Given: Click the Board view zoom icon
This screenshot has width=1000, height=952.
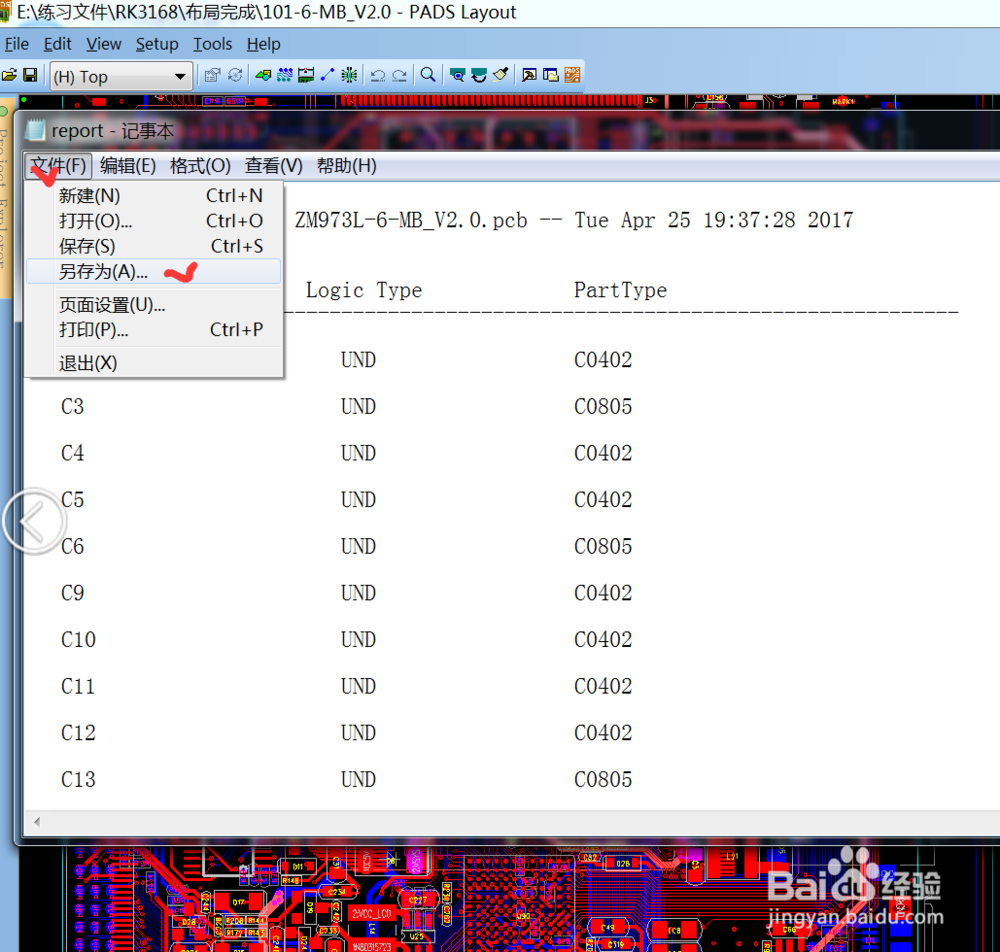Looking at the screenshot, I should tap(457, 76).
